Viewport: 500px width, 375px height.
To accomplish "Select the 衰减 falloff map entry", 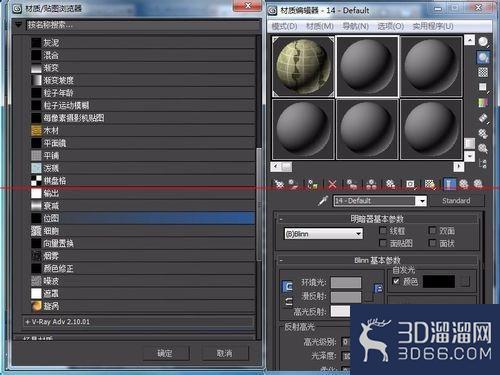I will [x=143, y=206].
